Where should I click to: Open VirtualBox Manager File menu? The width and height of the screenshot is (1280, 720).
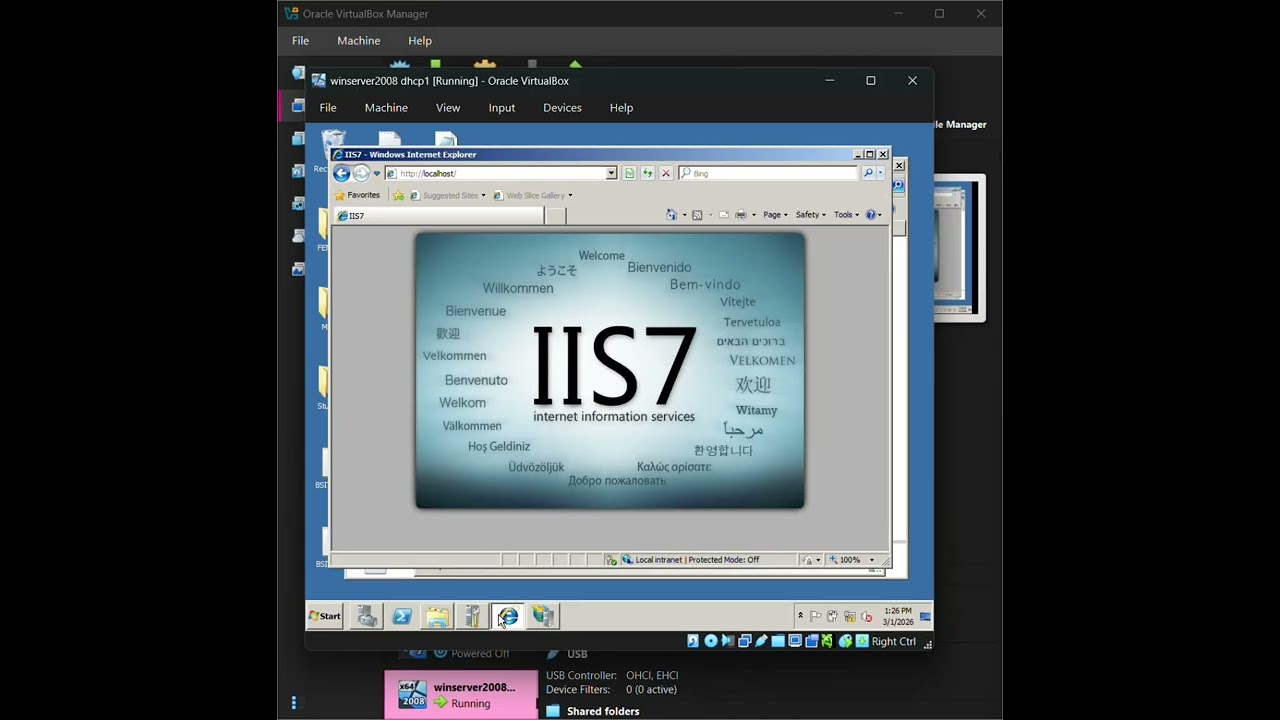(300, 41)
